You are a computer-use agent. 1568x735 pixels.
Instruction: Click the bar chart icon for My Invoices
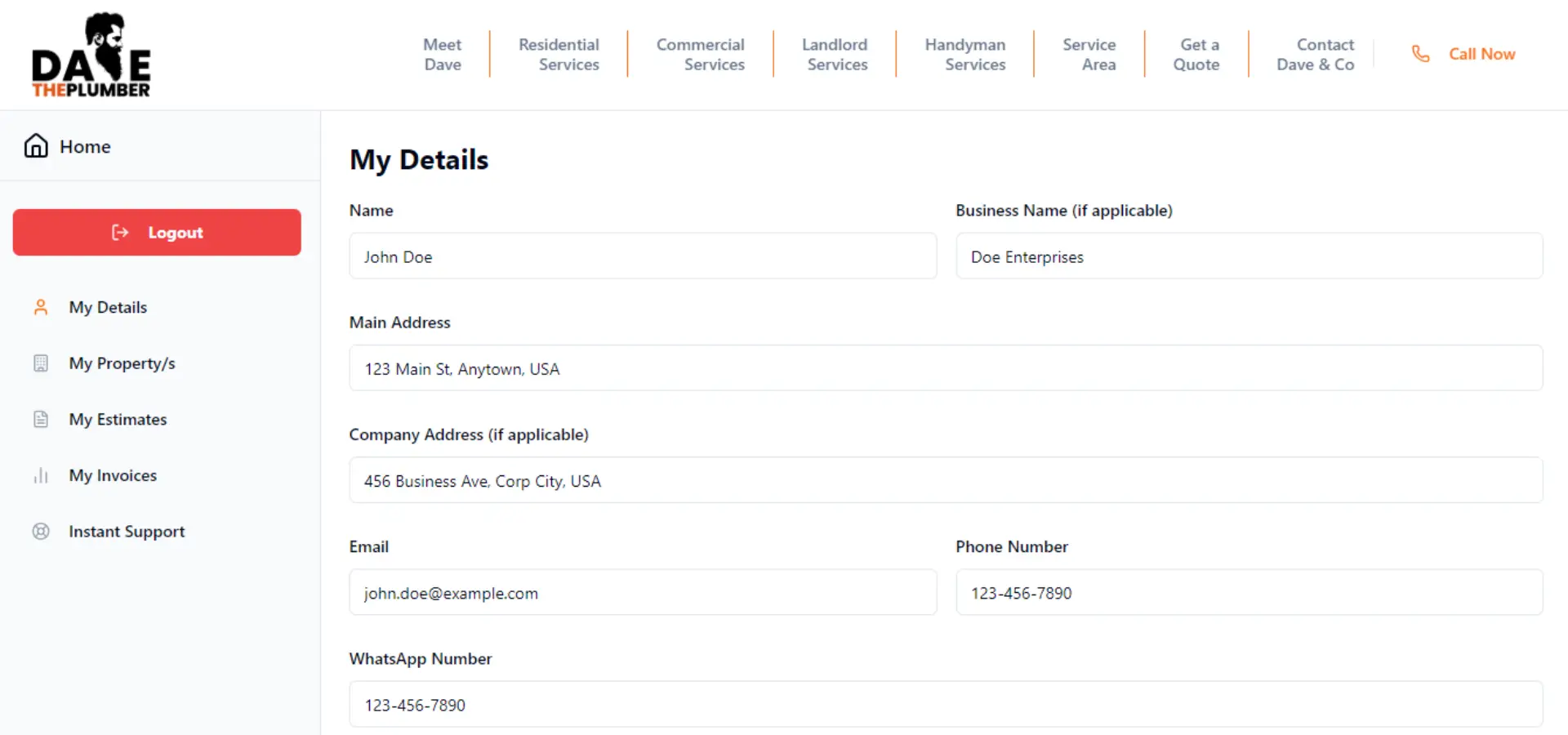(x=41, y=475)
